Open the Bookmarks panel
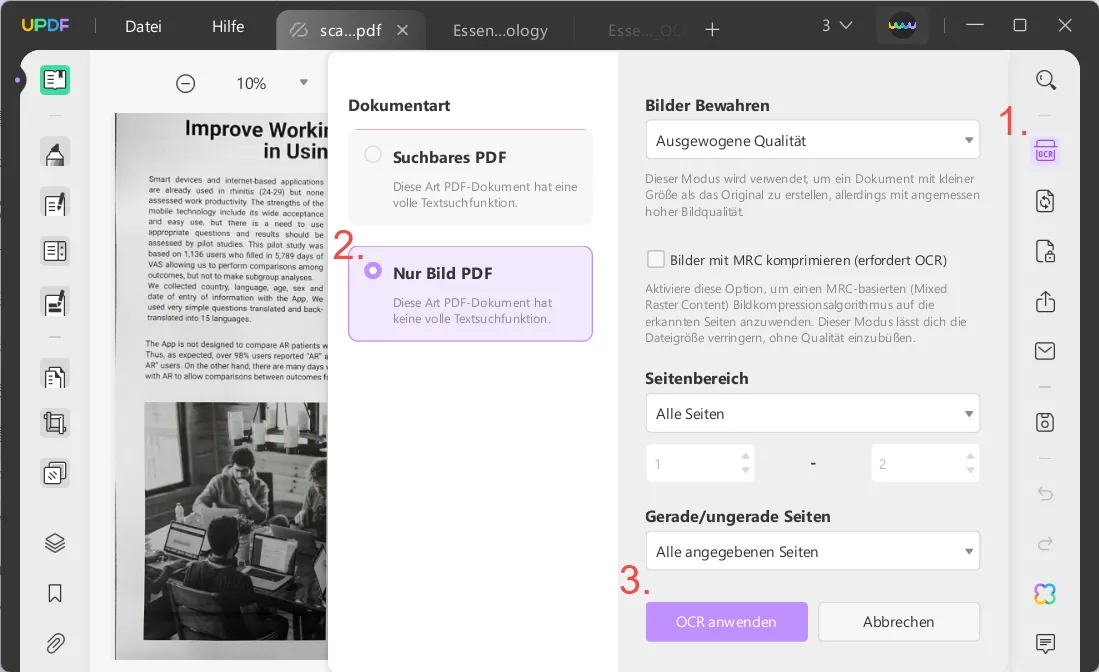The width and height of the screenshot is (1099, 672). [x=54, y=593]
